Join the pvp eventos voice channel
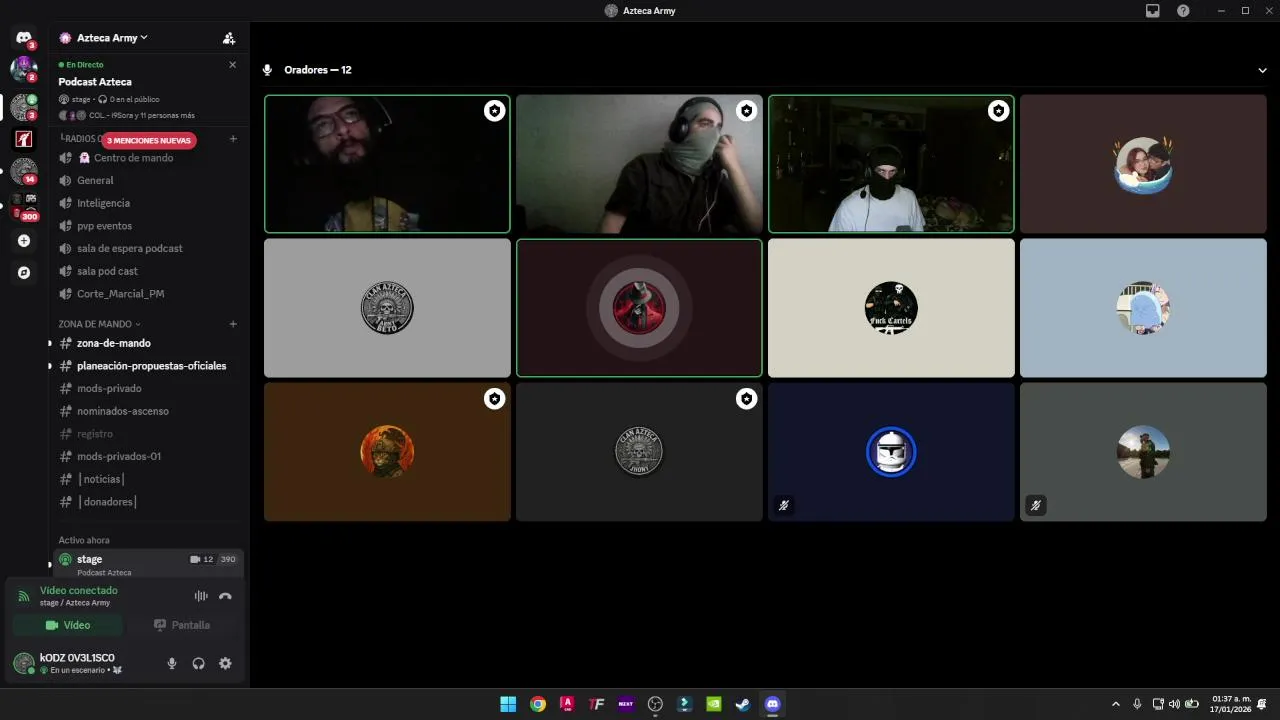Viewport: 1280px width, 720px height. point(147,226)
